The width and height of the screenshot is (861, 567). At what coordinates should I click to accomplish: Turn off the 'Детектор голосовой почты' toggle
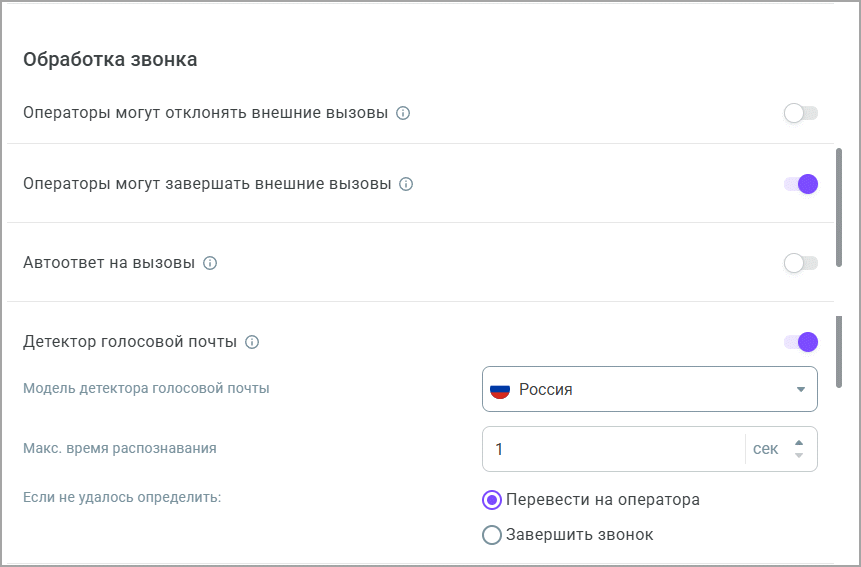(x=801, y=342)
